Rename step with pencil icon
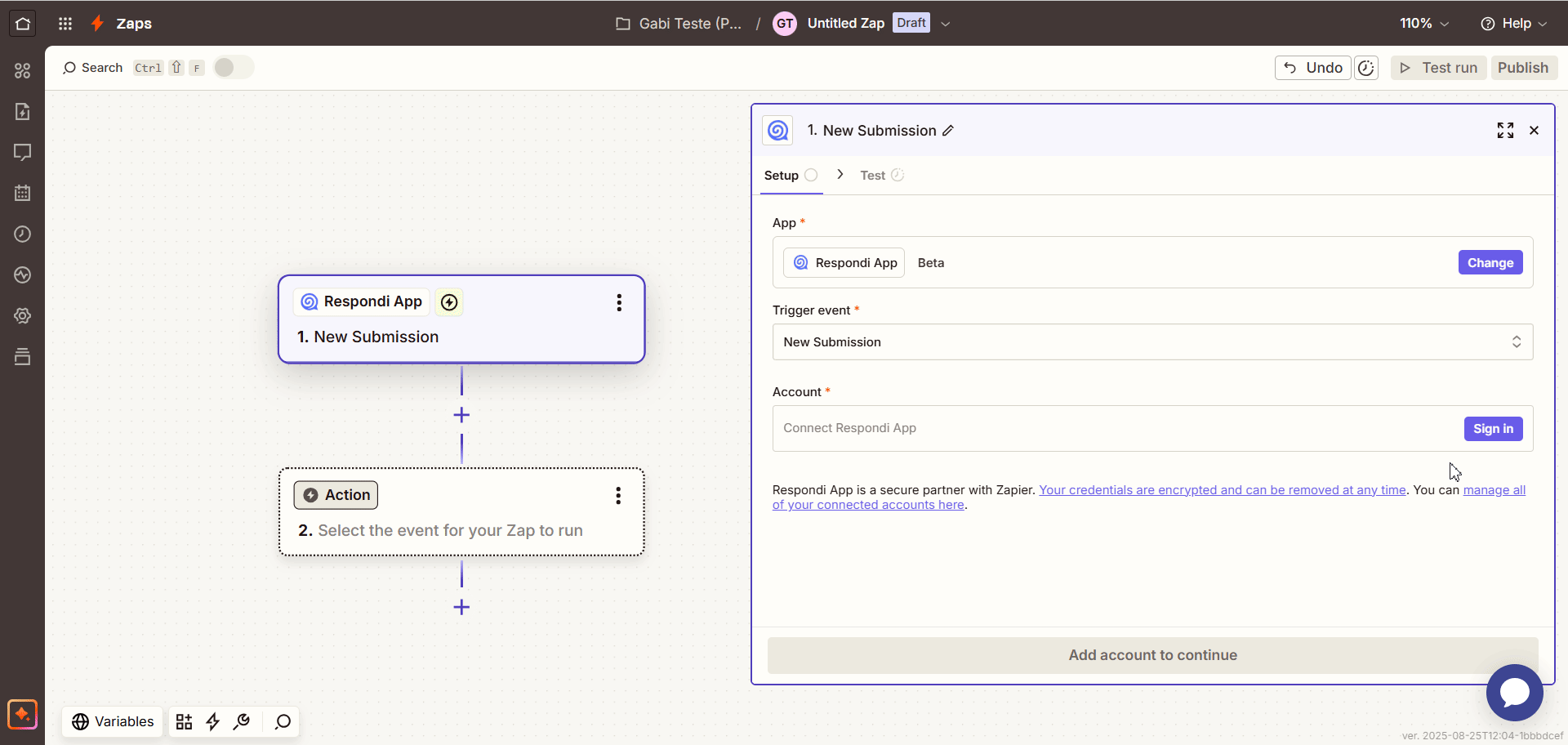The height and width of the screenshot is (745, 1568). pos(948,131)
